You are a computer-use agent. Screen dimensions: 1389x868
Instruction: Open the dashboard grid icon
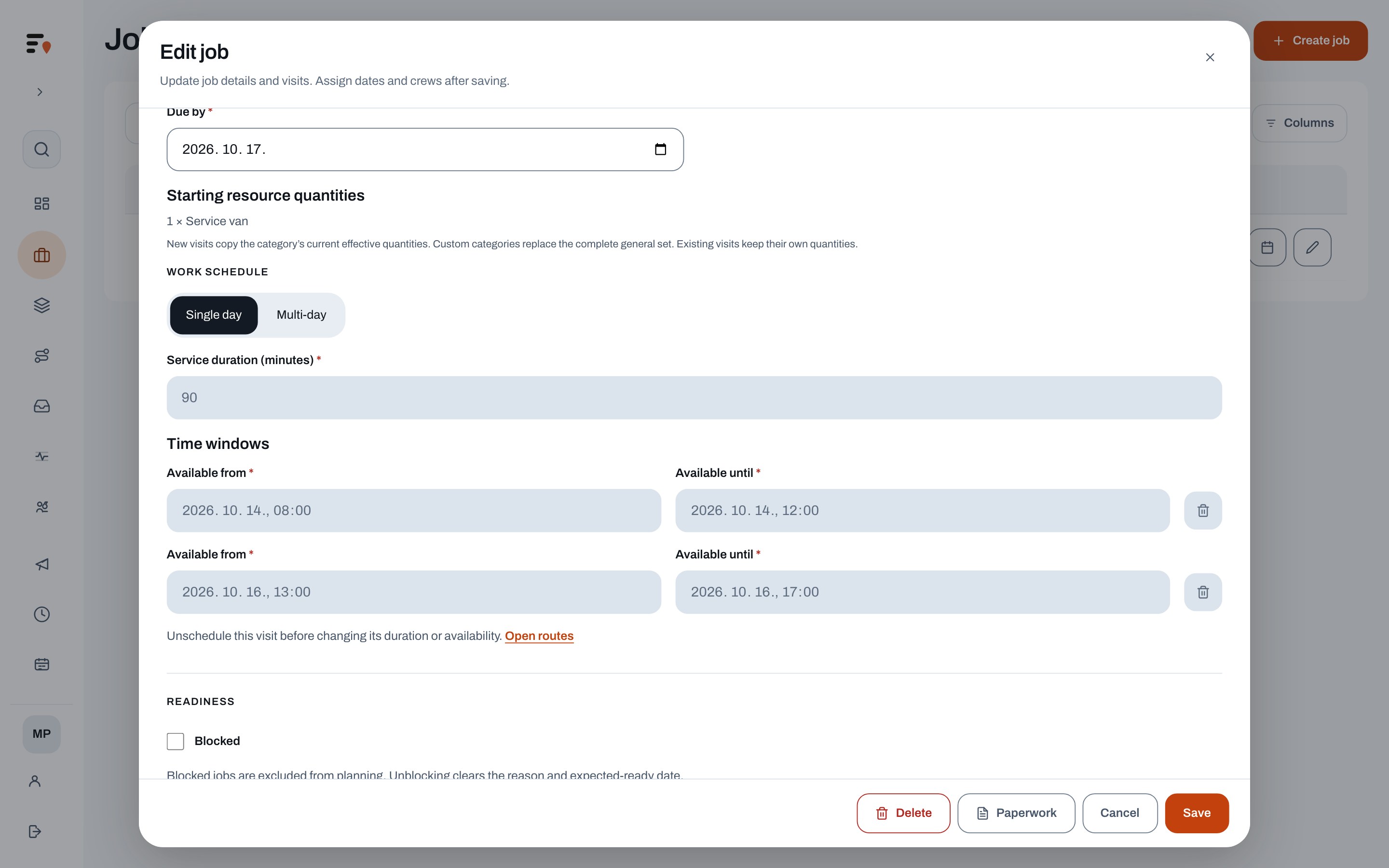(41, 204)
